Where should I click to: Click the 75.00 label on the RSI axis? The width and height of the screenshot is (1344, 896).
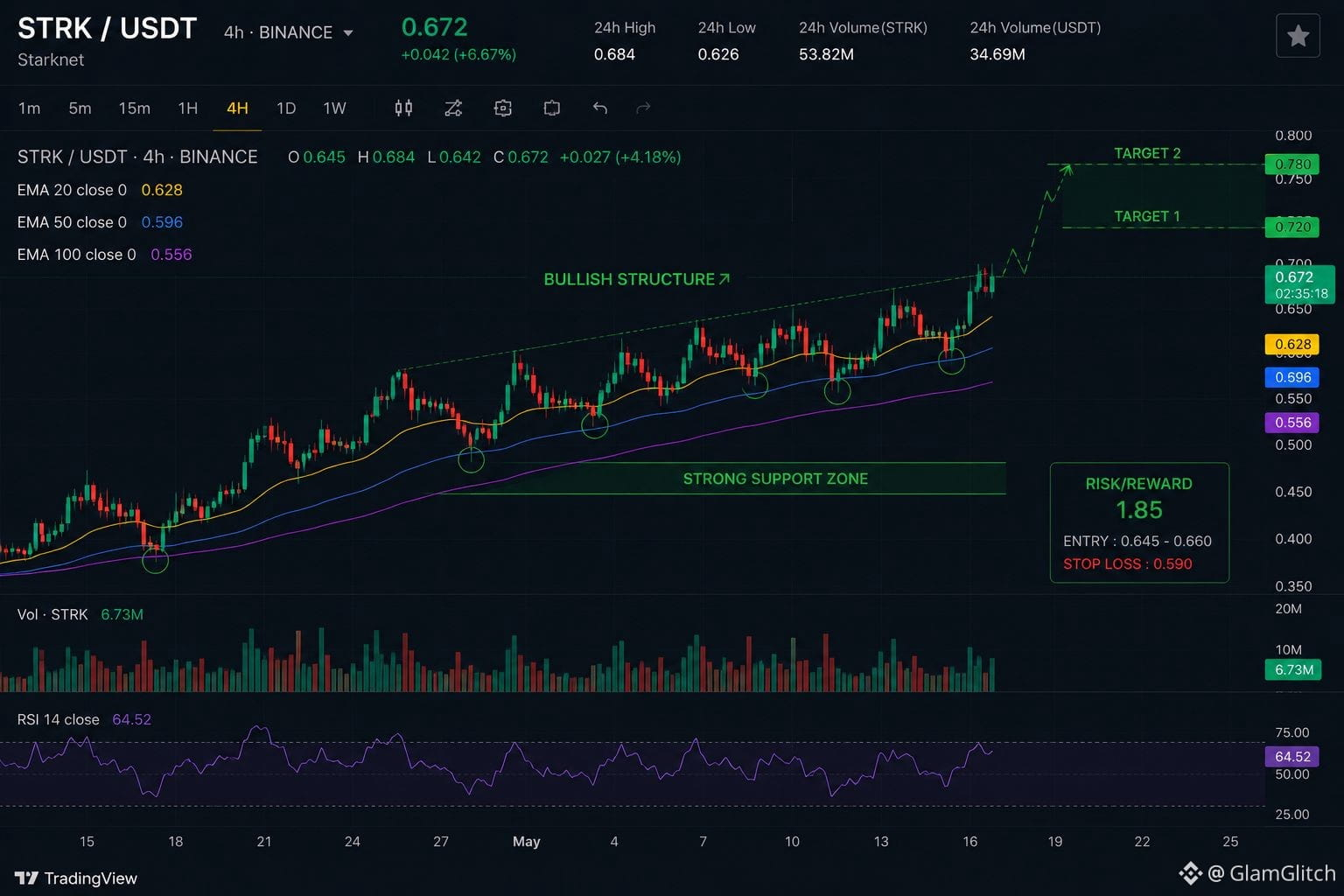click(1292, 732)
